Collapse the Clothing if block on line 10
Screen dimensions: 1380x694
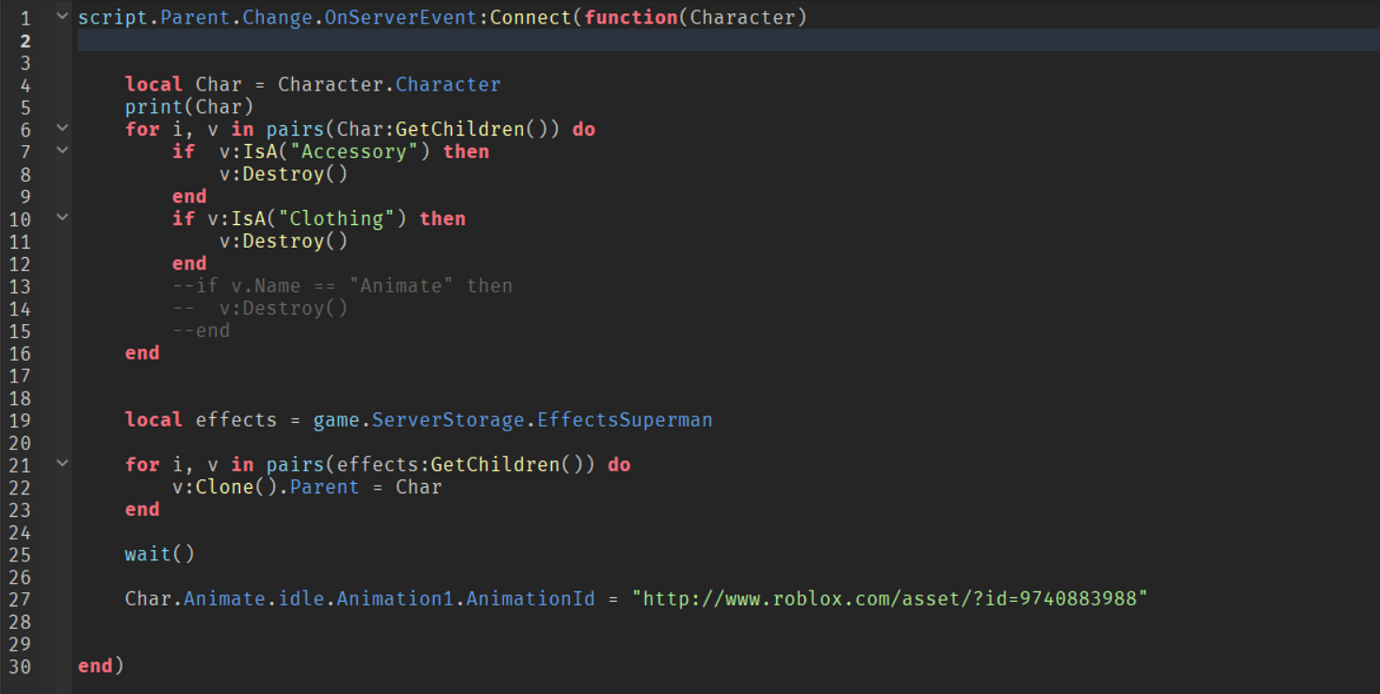(61, 218)
